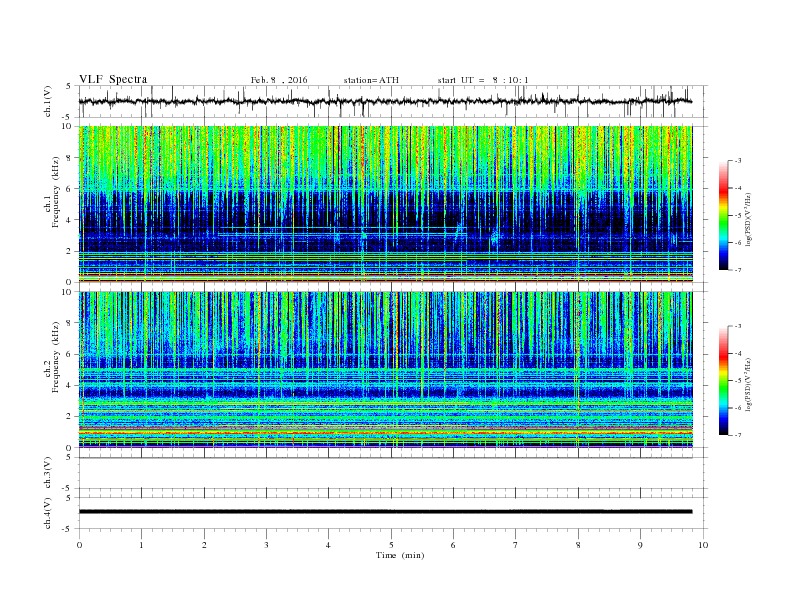Click time axis tick label '5'
The width and height of the screenshot is (792, 612).
point(391,545)
